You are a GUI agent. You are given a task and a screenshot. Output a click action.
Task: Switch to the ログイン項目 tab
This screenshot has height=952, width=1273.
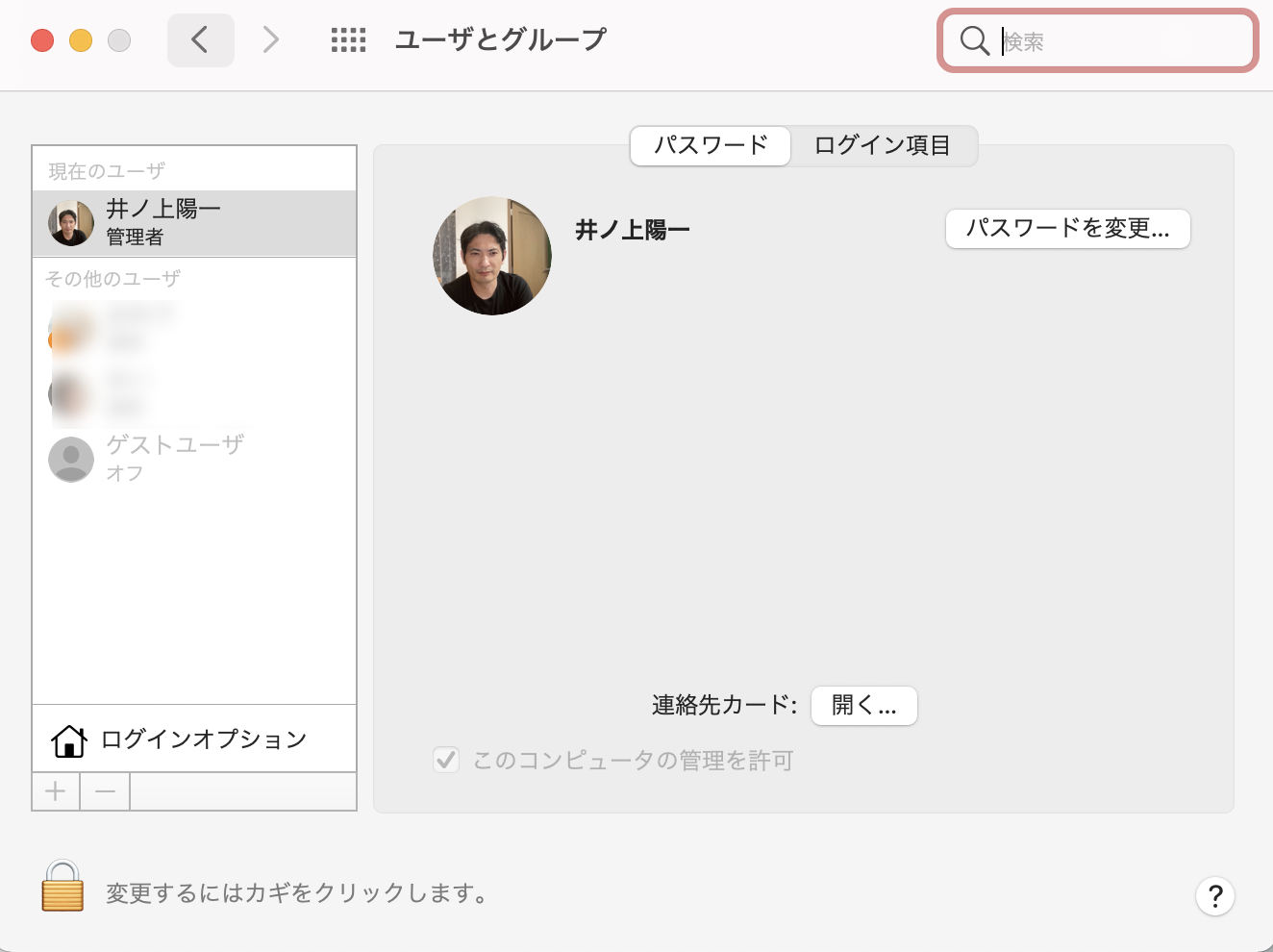(x=882, y=145)
